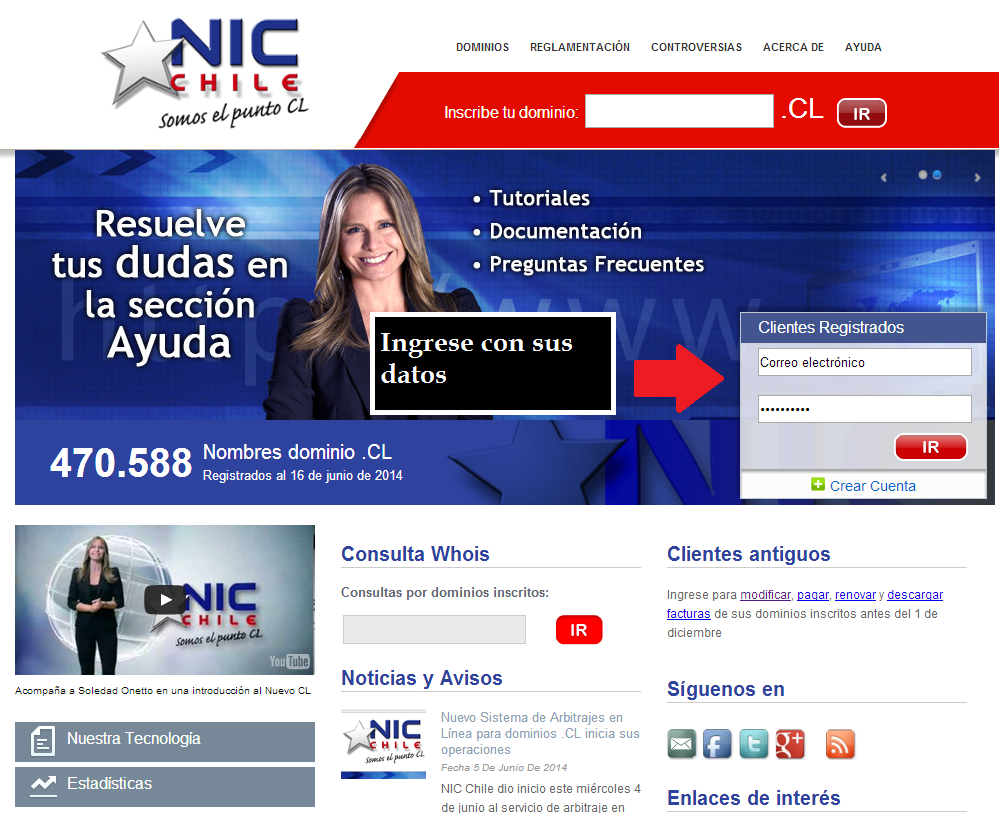The image size is (999, 813).
Task: Click the Fecha 5 De Junio De 2014 text
Action: tap(503, 768)
